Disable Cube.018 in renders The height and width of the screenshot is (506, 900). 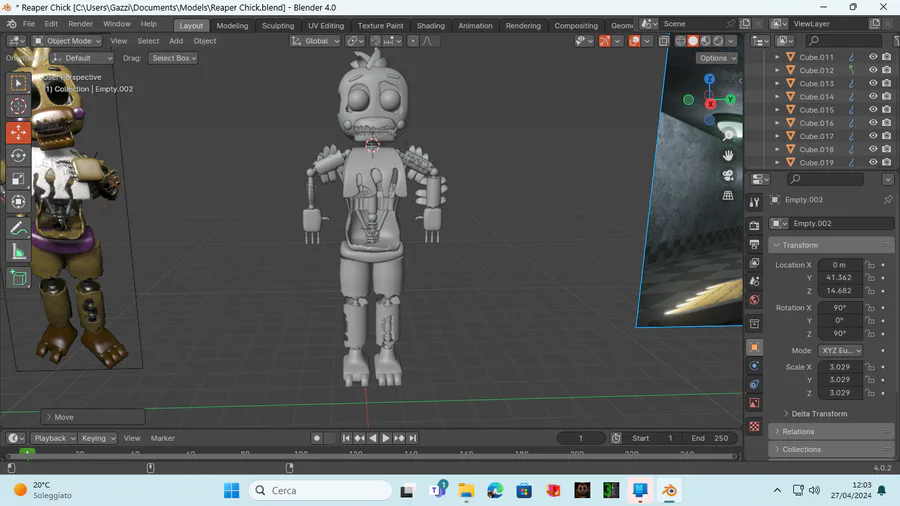click(x=887, y=149)
